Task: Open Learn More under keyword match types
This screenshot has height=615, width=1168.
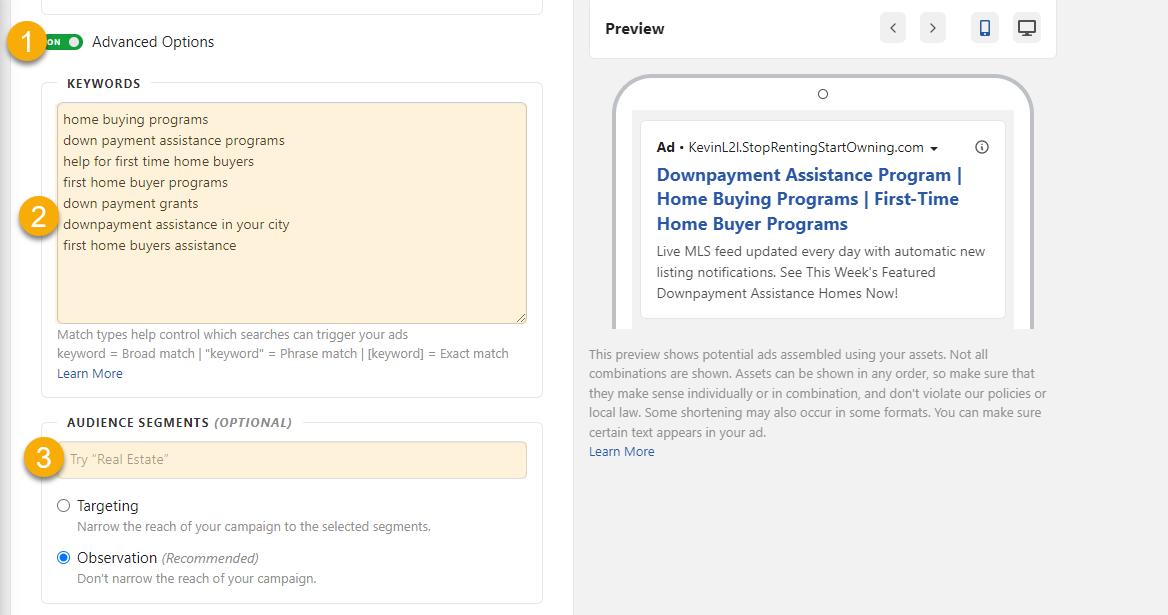Action: click(x=90, y=374)
